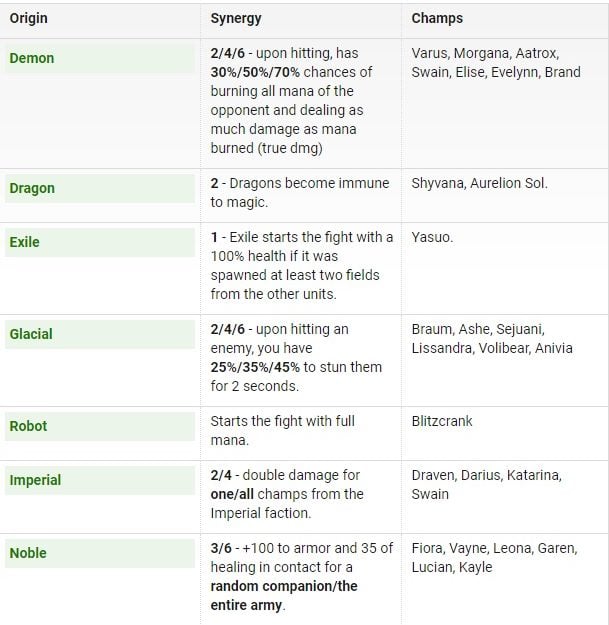This screenshot has width=609, height=625.
Task: Click the Blitzcrank champ cell
Action: pos(442,421)
